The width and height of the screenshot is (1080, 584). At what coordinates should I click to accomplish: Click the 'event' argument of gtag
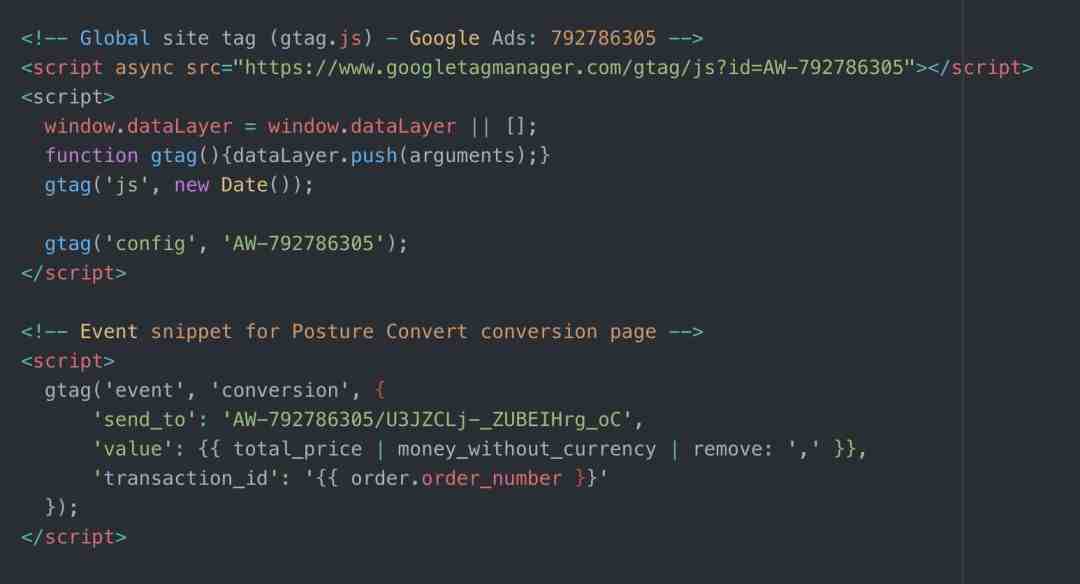[144, 390]
